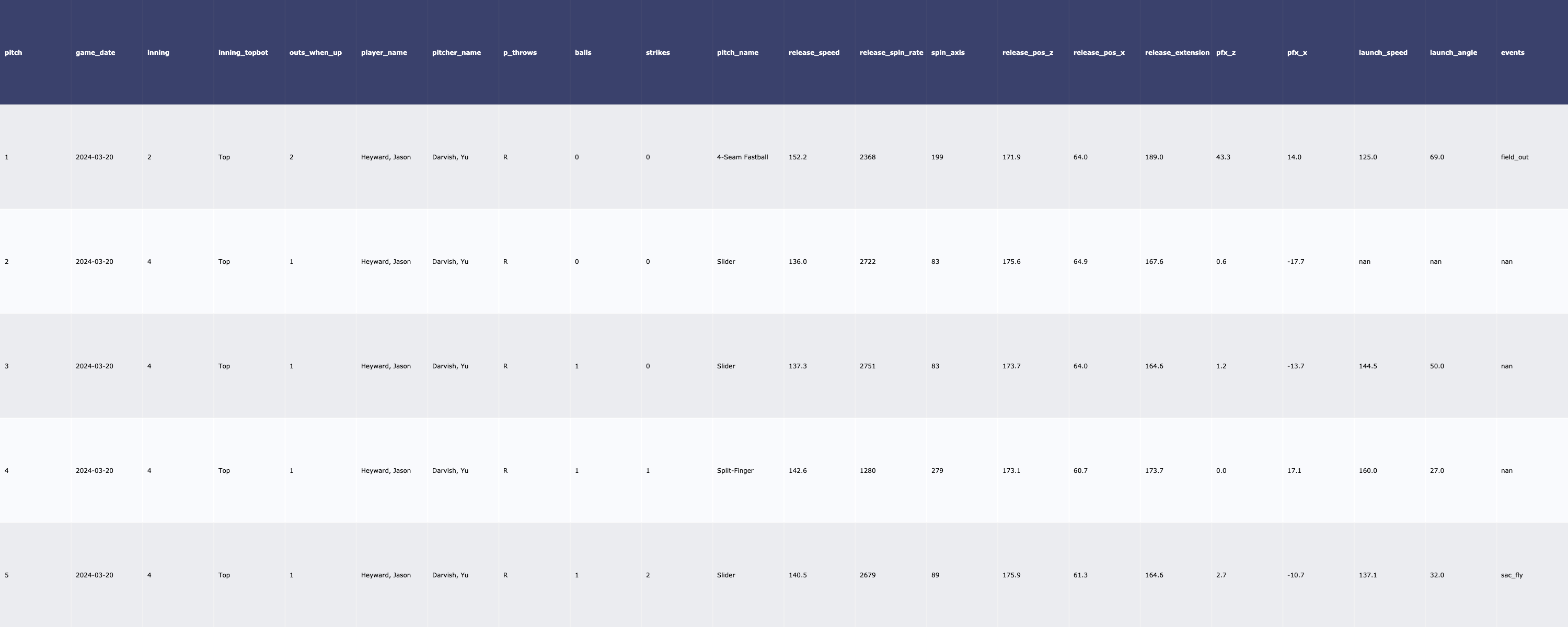
Task: Click the events column header
Action: (1512, 52)
